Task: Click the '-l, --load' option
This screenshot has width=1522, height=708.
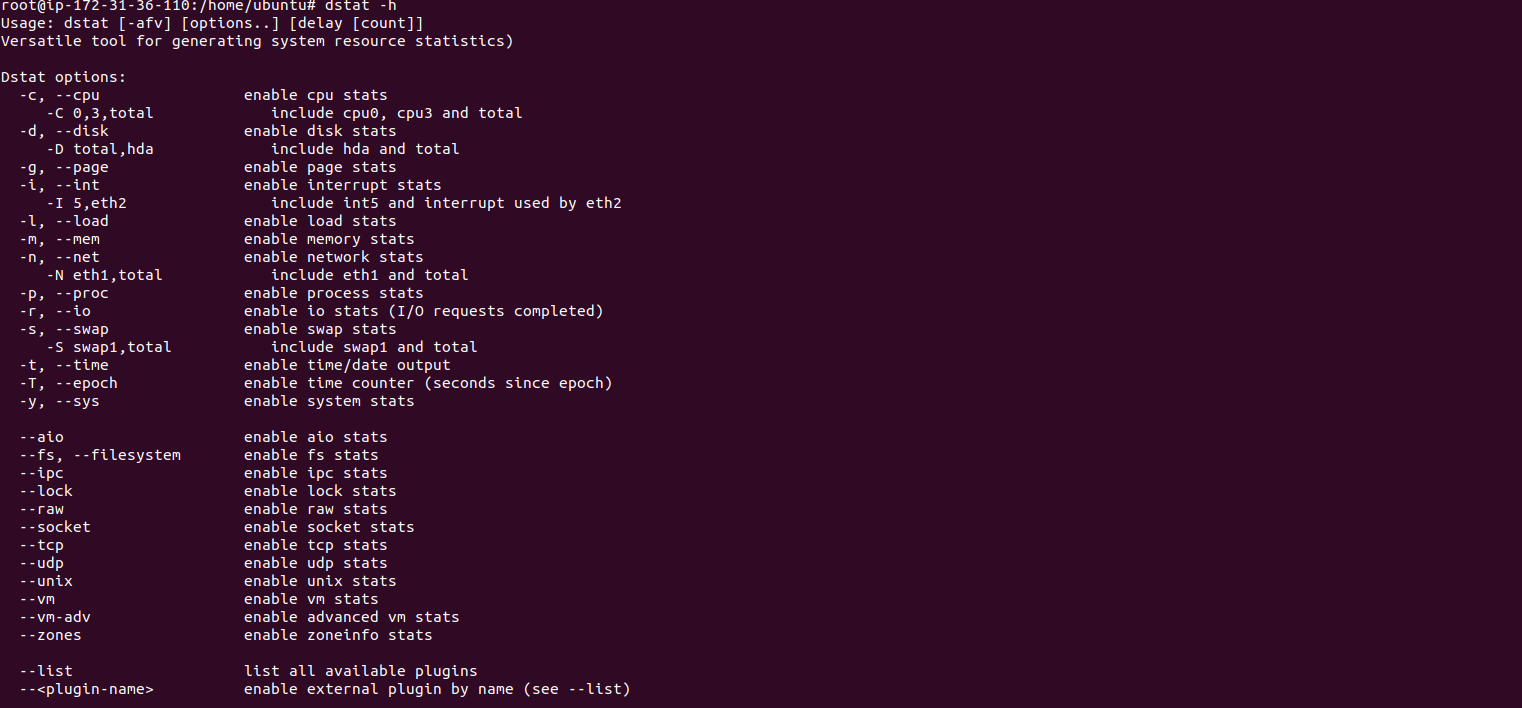Action: click(64, 221)
